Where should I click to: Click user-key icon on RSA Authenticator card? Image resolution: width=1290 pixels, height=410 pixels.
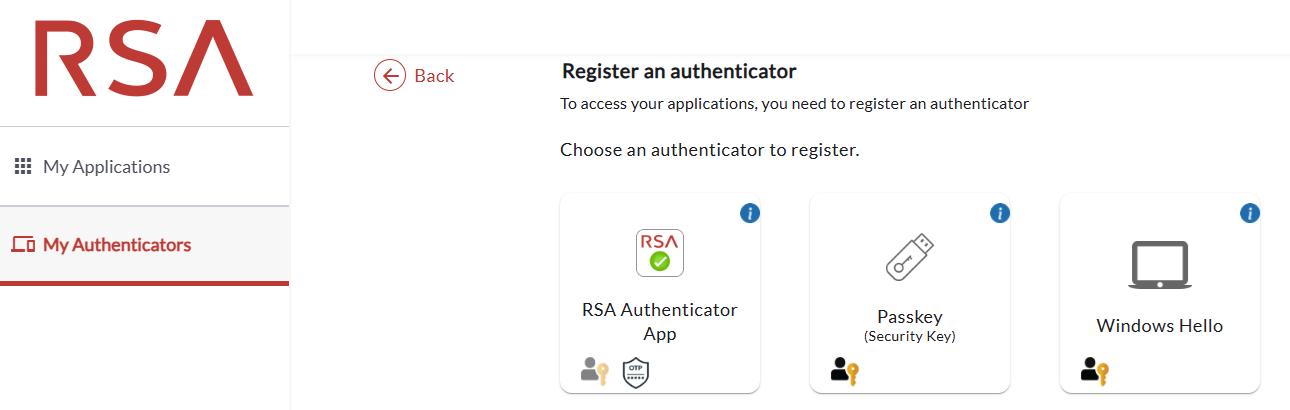click(x=594, y=371)
